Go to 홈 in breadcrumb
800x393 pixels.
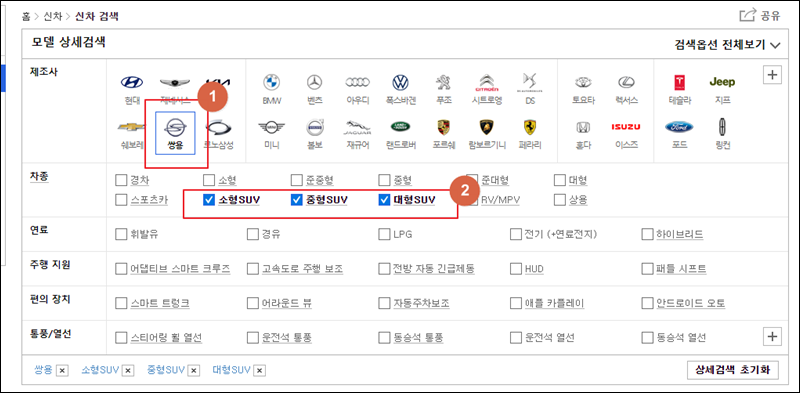pos(26,16)
